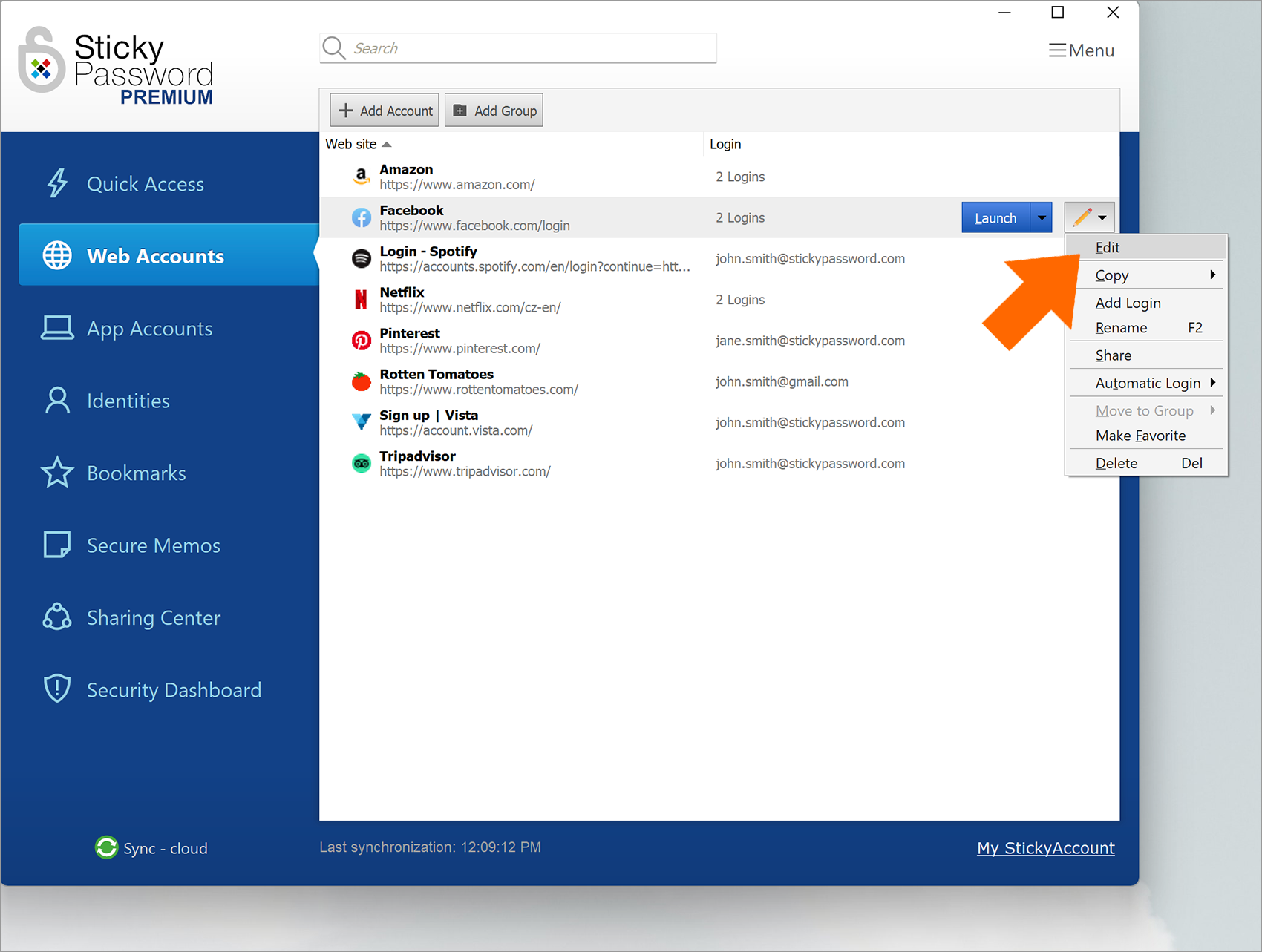
Task: Open the Secure Memos section
Action: pos(154,545)
